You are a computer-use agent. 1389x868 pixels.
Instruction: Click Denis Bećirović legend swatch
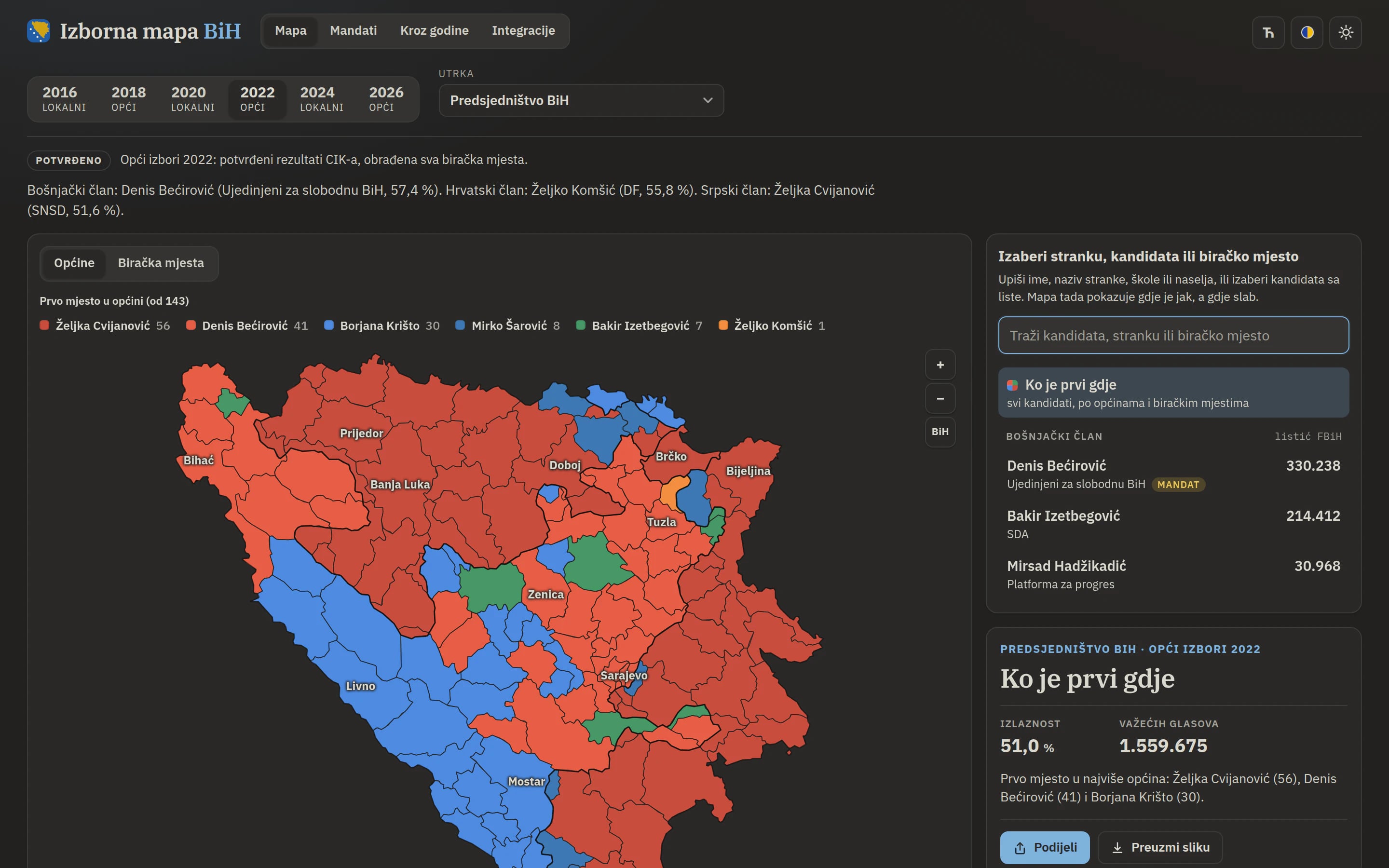[191, 325]
